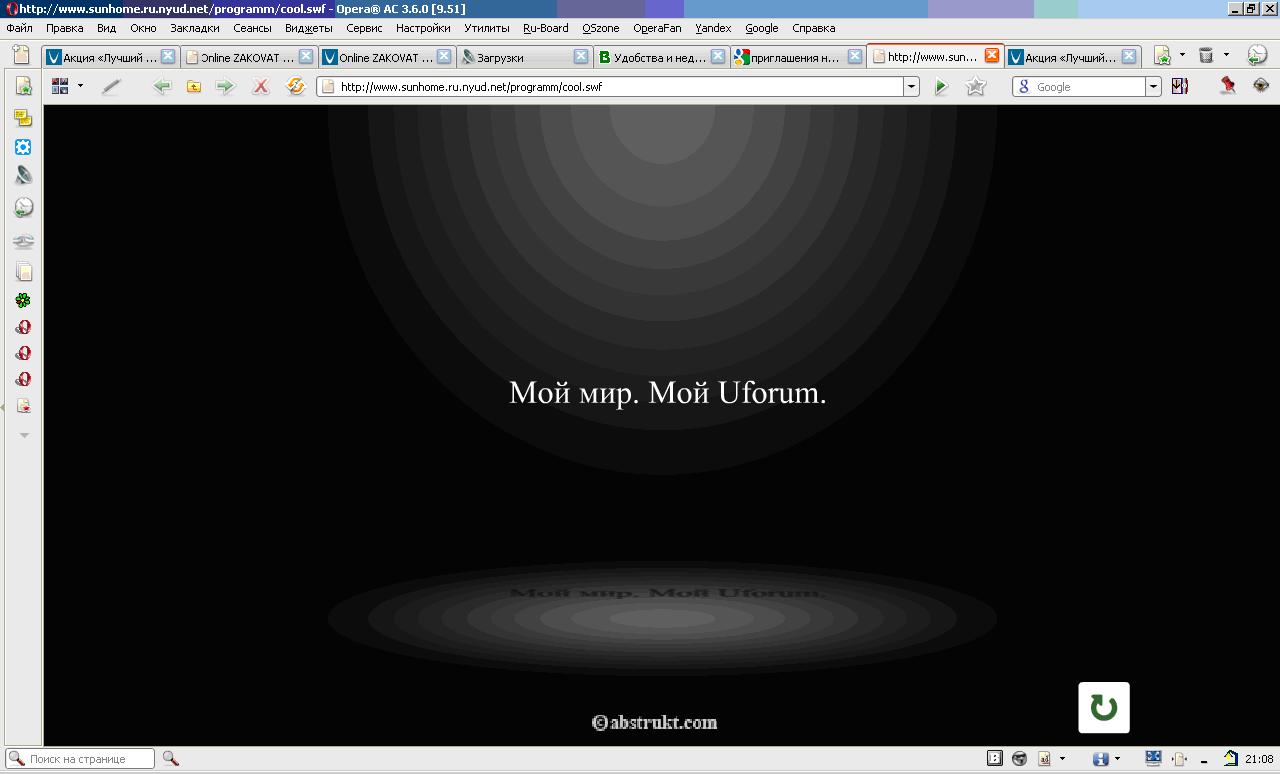This screenshot has width=1280, height=774.
Task: Open the Yandex menu
Action: [x=713, y=28]
